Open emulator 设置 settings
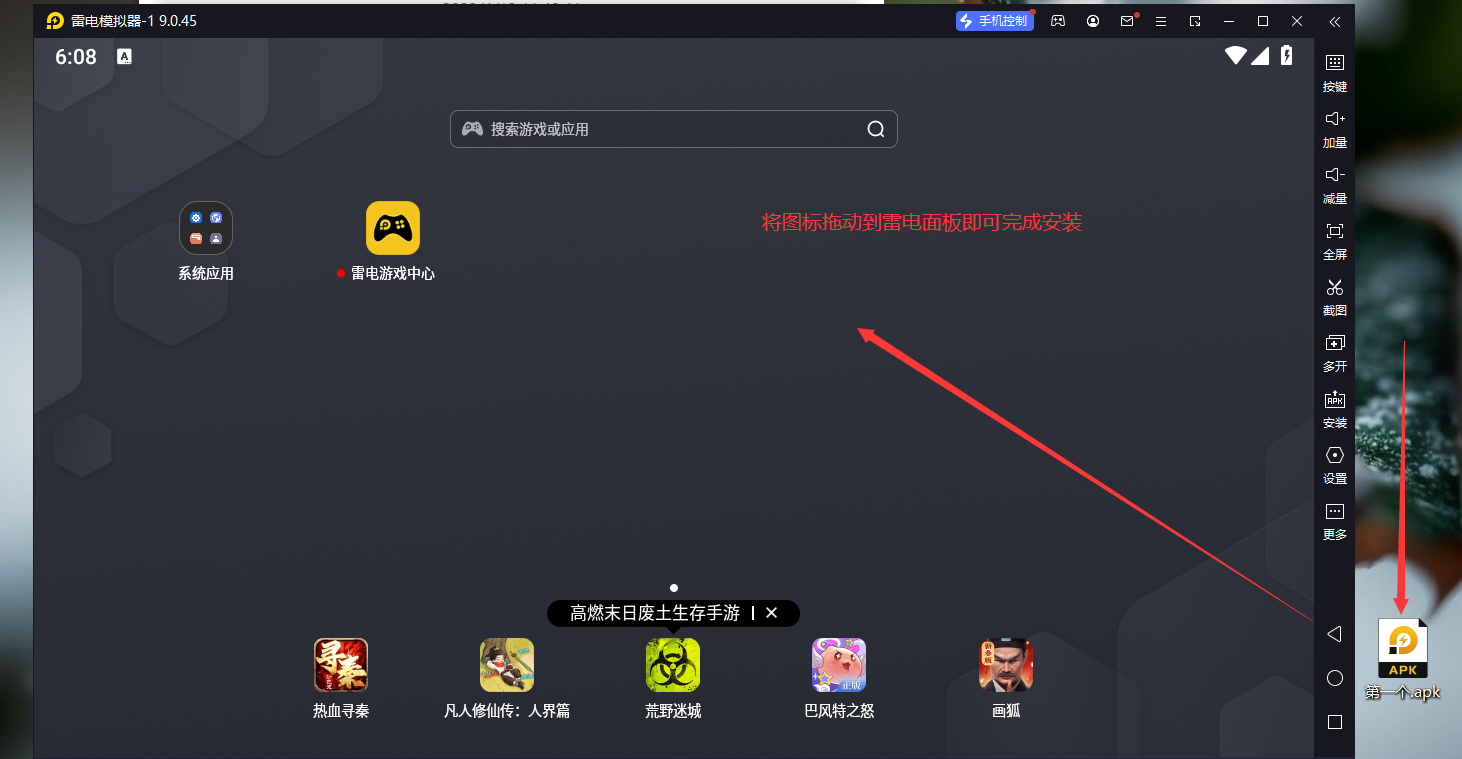The image size is (1462, 759). pos(1335,465)
